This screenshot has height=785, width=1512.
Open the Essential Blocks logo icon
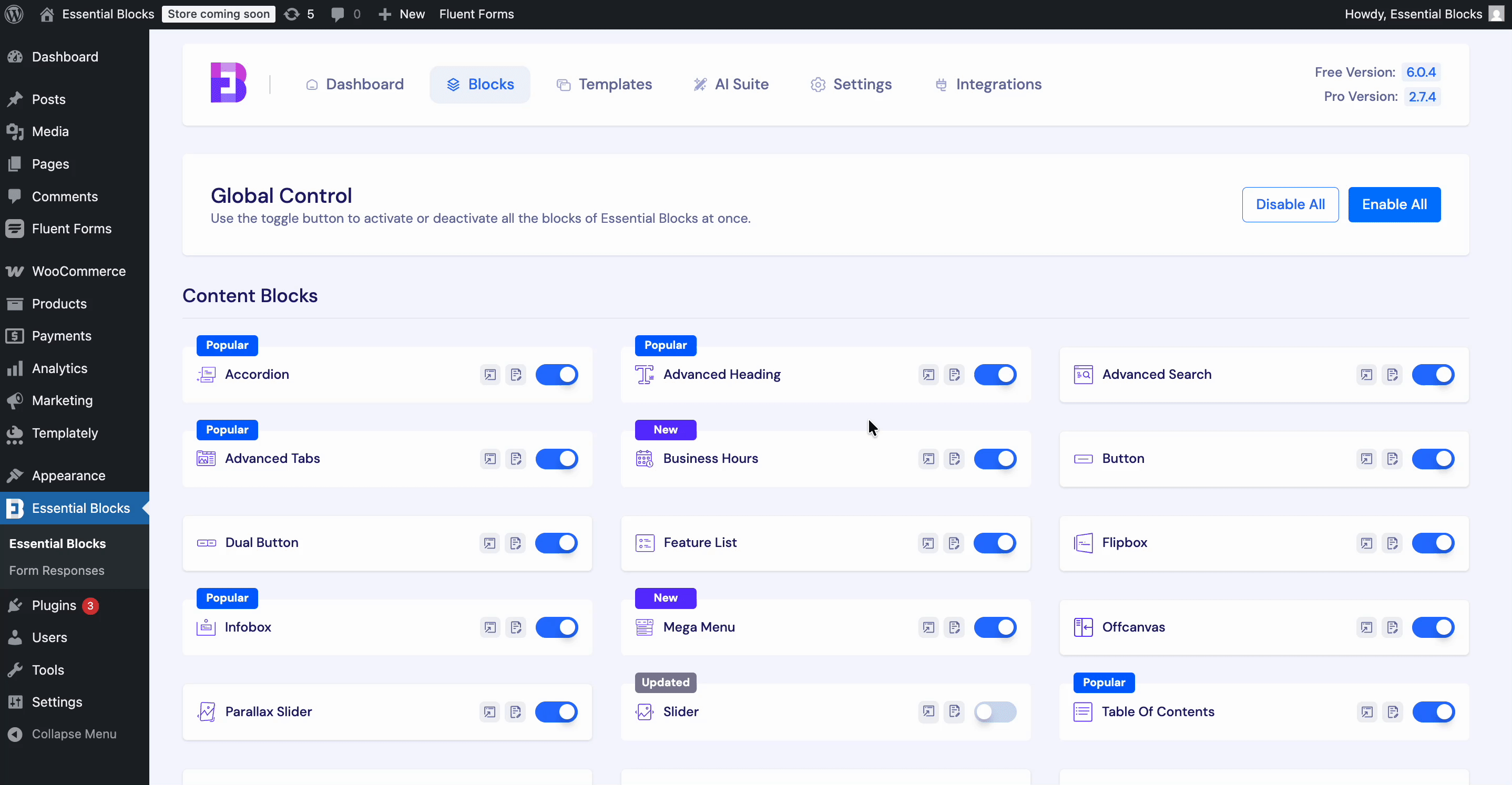[227, 82]
